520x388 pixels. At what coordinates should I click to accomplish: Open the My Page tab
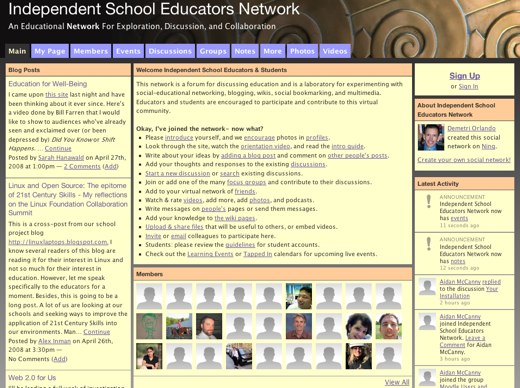pyautogui.click(x=50, y=51)
